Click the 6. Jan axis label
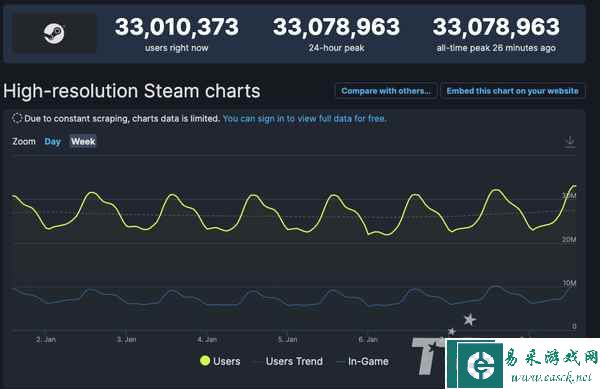 [368, 339]
